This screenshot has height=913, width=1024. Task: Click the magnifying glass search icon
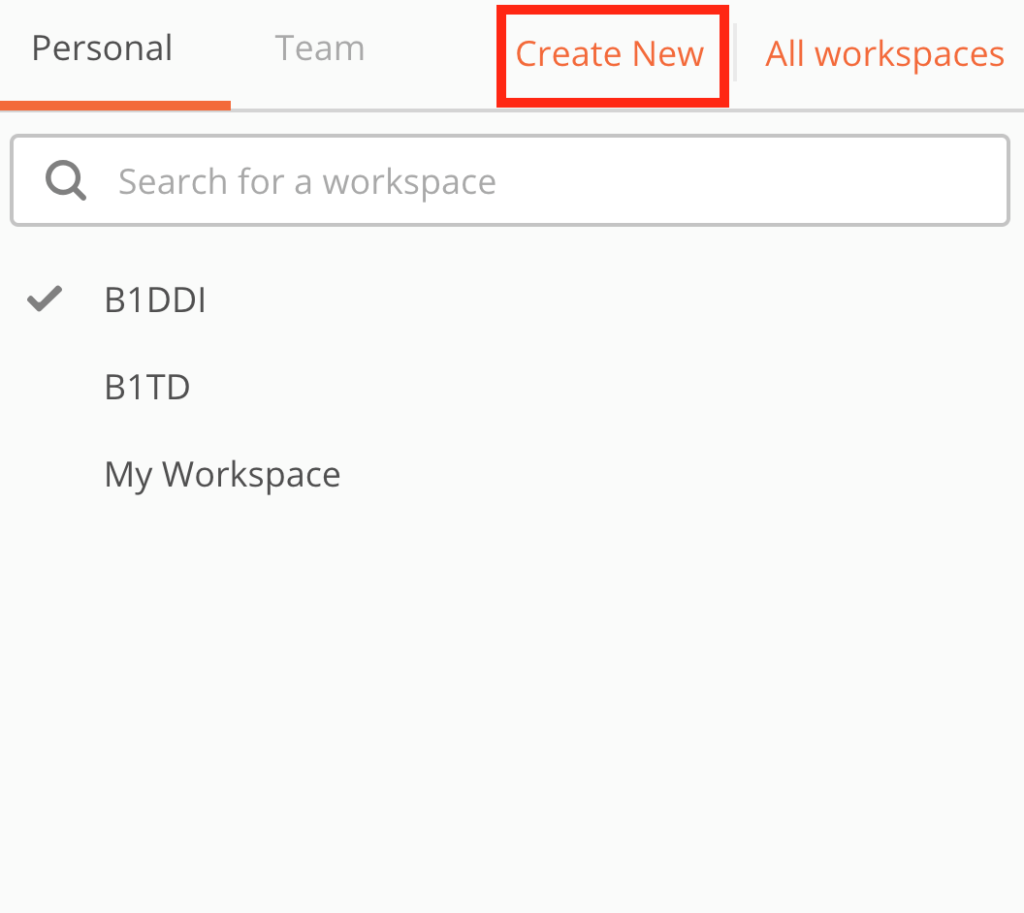[x=66, y=181]
